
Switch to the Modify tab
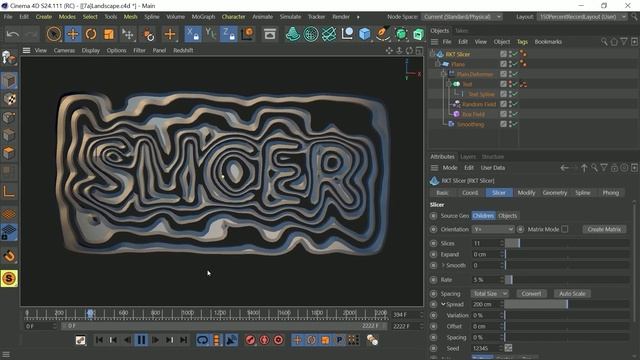point(526,193)
